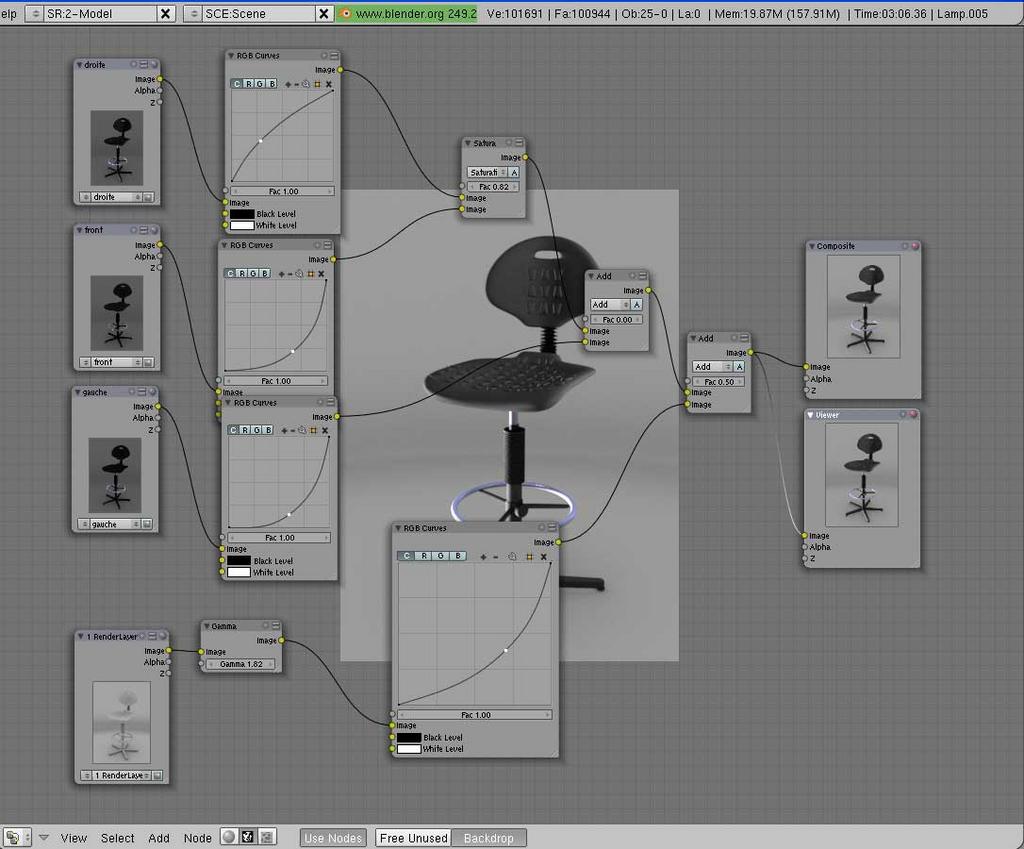Collapse the Gamma node with its triangle

pos(206,626)
